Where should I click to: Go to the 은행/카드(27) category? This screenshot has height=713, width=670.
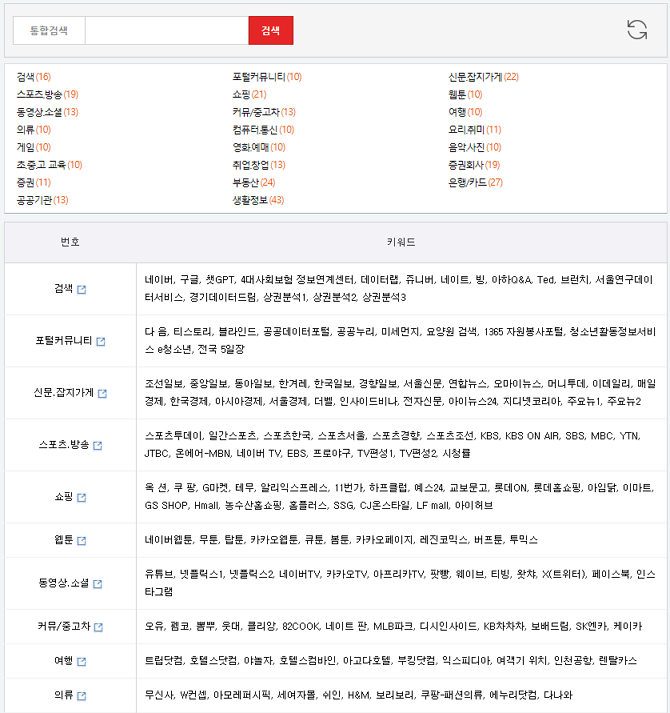[x=475, y=182]
